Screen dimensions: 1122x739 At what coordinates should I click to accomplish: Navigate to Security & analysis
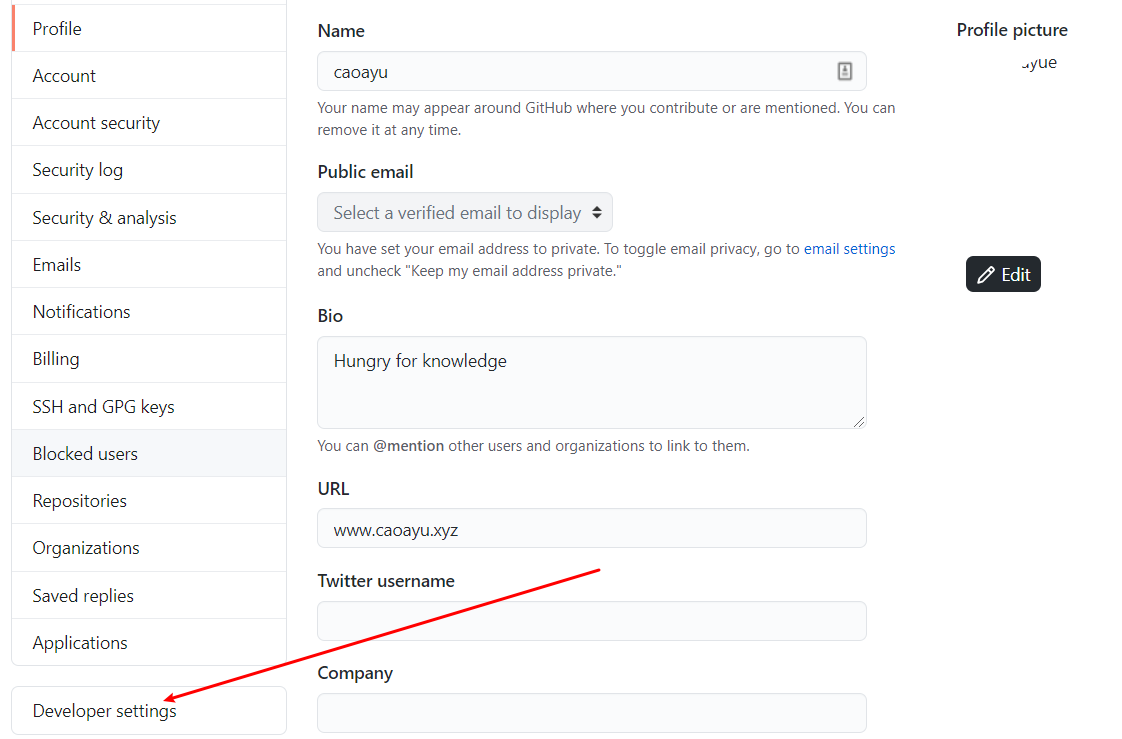click(x=104, y=218)
